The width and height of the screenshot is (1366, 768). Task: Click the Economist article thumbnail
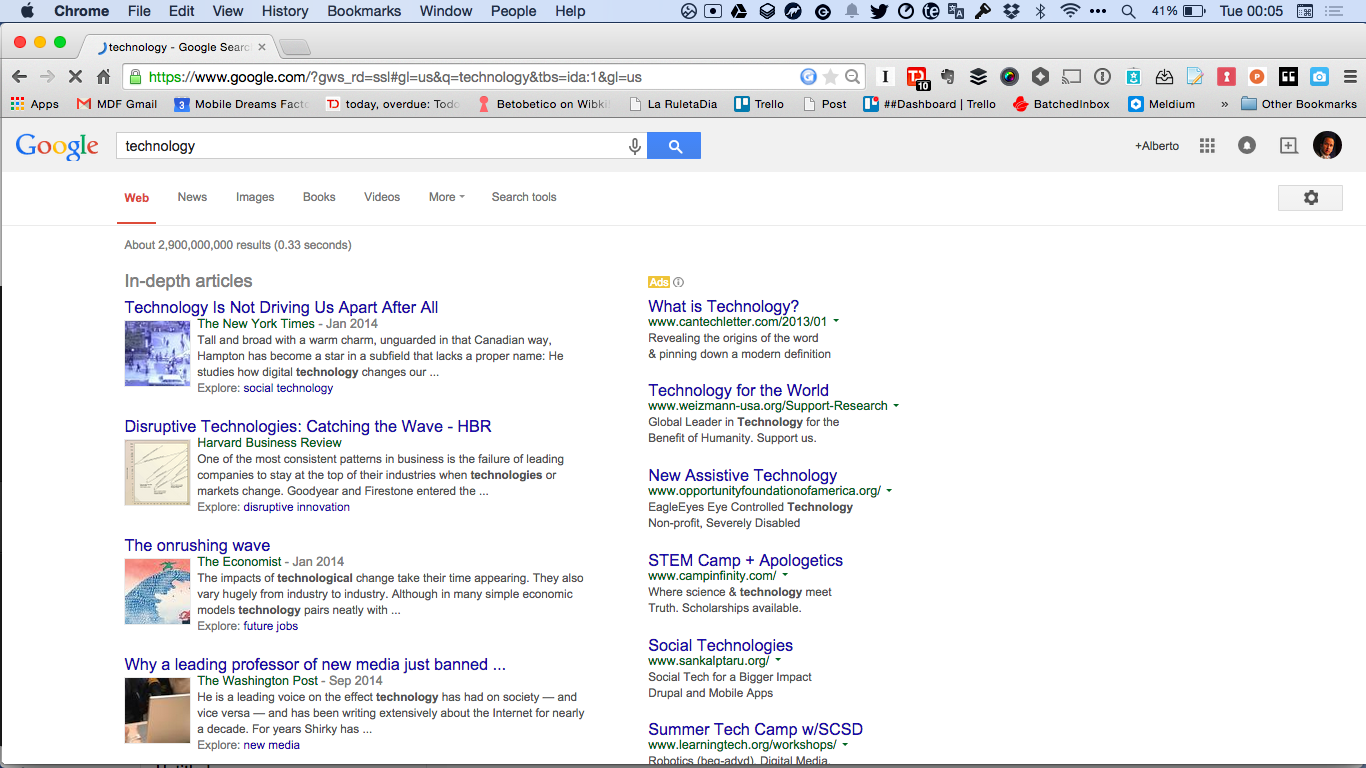157,591
